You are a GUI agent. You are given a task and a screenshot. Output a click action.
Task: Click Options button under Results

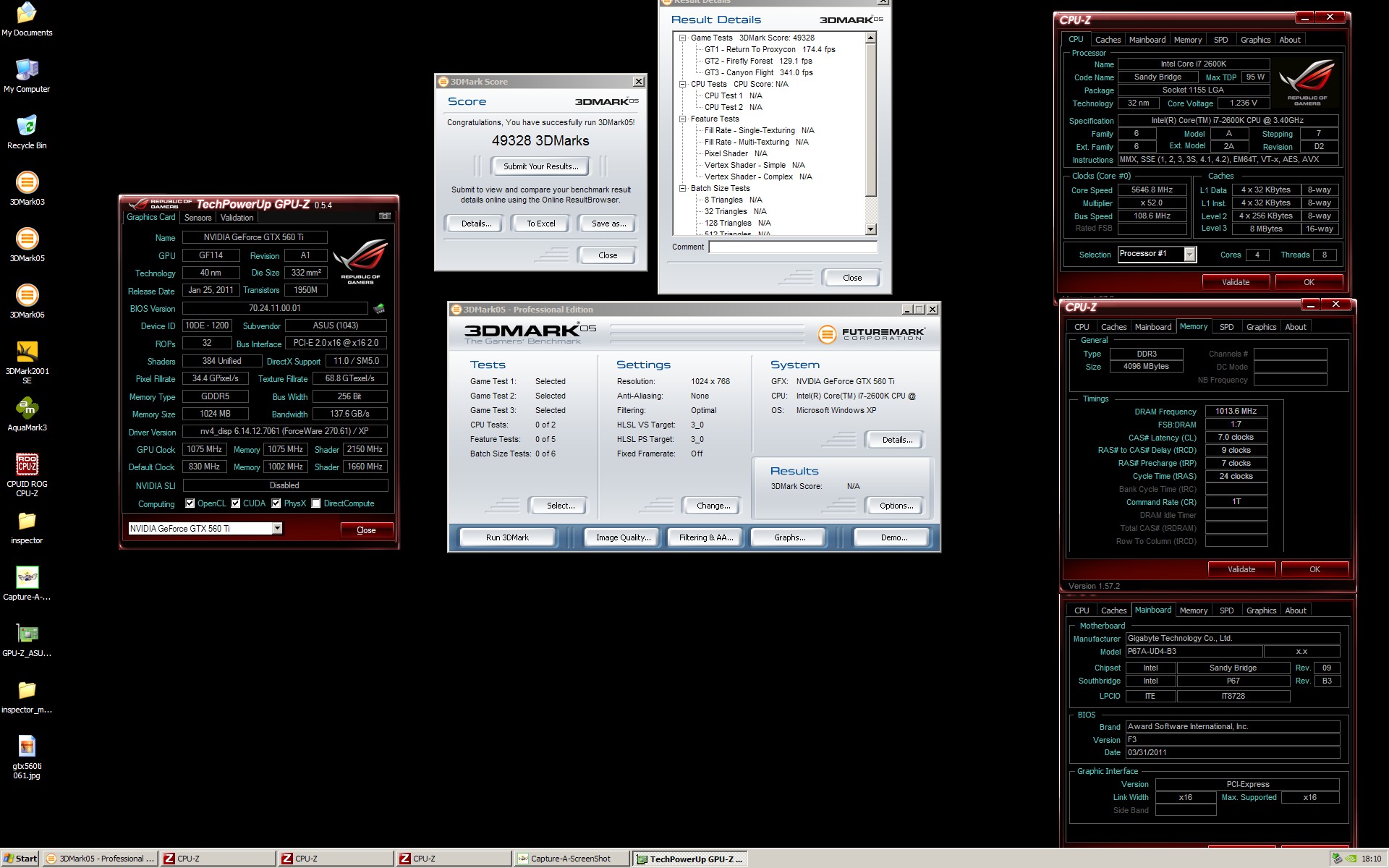[x=896, y=506]
